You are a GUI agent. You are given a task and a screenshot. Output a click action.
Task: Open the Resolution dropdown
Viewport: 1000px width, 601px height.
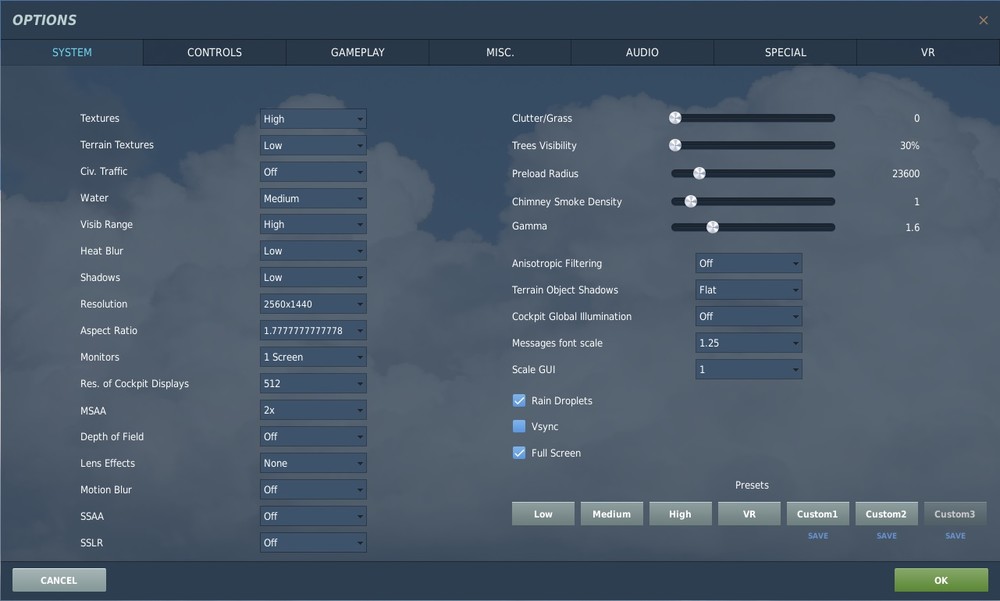tap(312, 303)
